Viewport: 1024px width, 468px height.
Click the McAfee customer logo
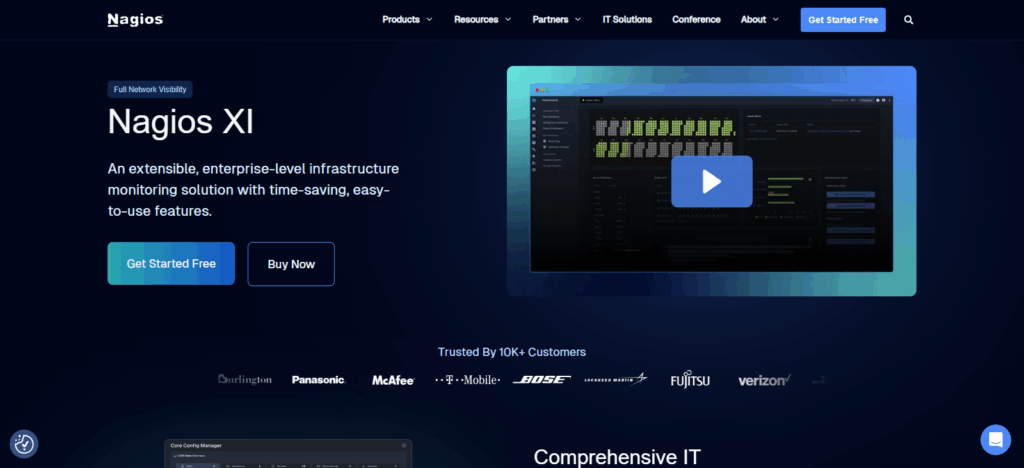point(393,380)
